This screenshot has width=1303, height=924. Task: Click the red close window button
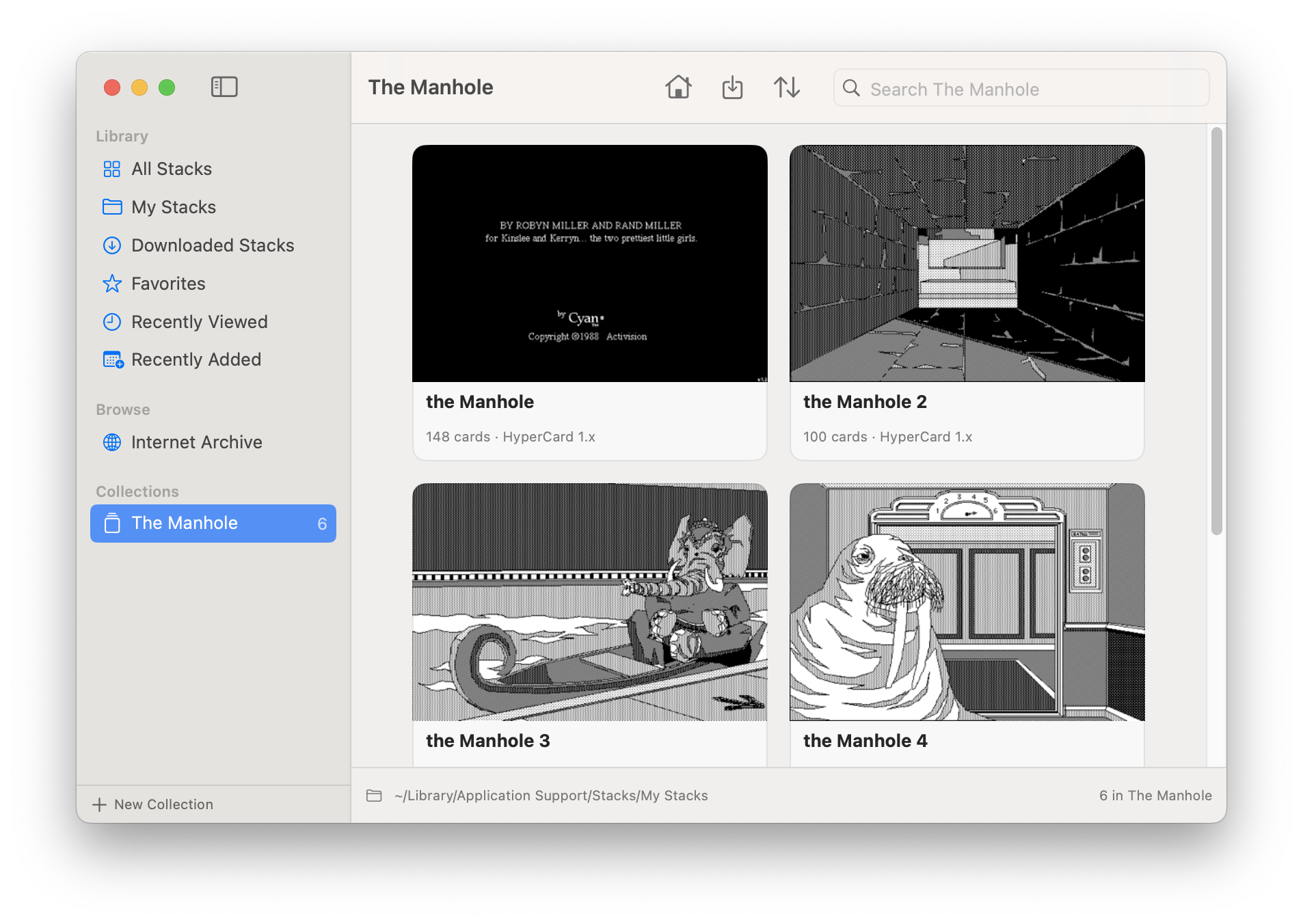click(112, 87)
